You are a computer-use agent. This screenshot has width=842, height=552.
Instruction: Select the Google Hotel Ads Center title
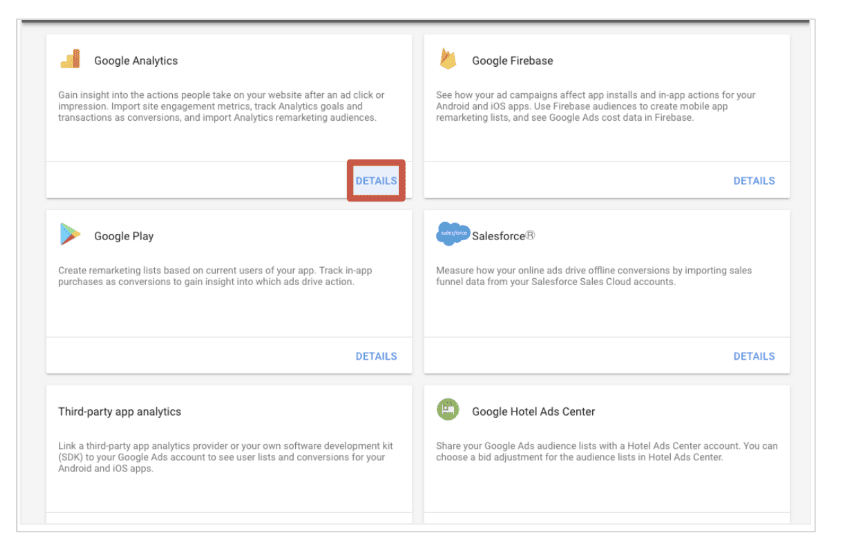(x=533, y=411)
